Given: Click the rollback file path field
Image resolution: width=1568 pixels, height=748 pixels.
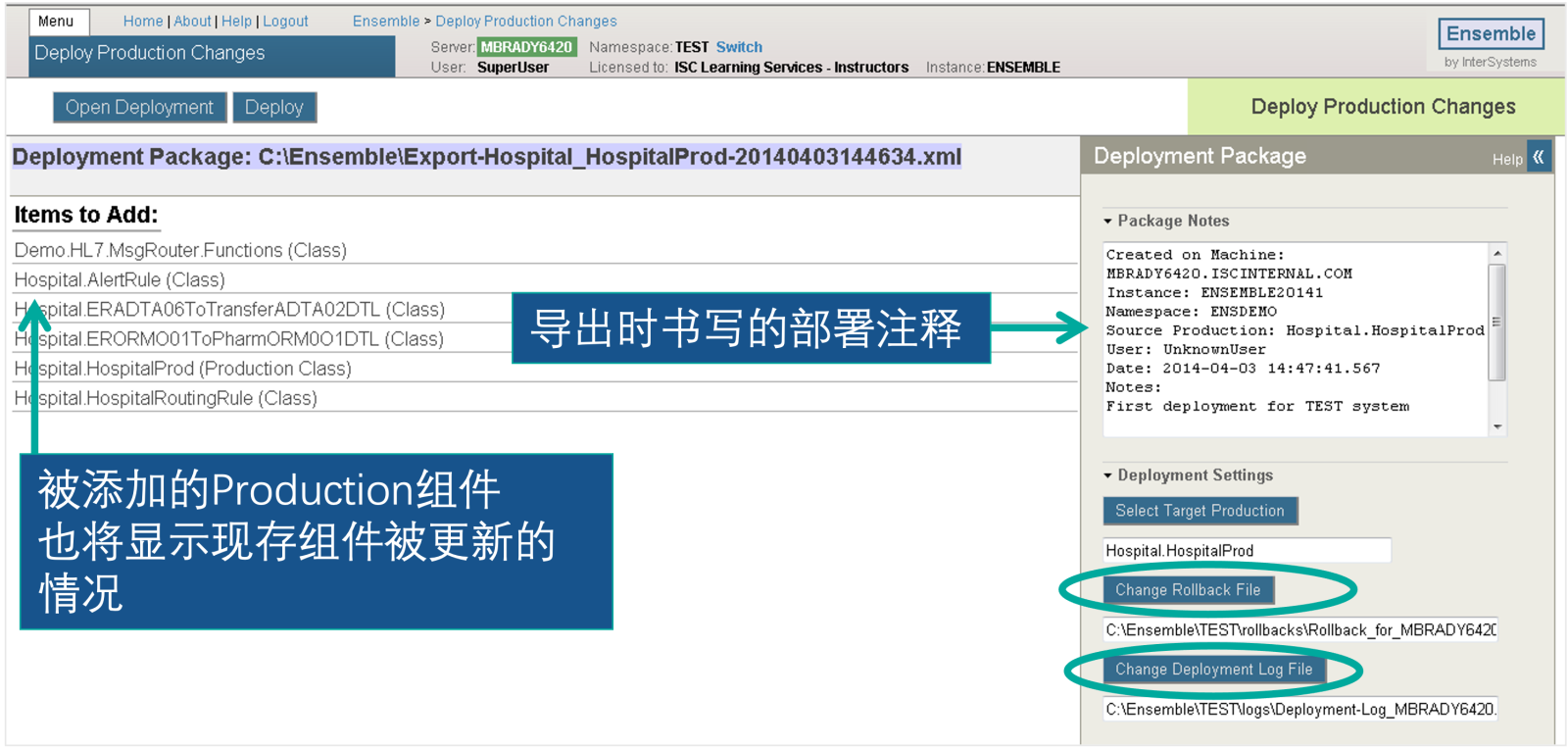Looking at the screenshot, I should pos(1300,630).
